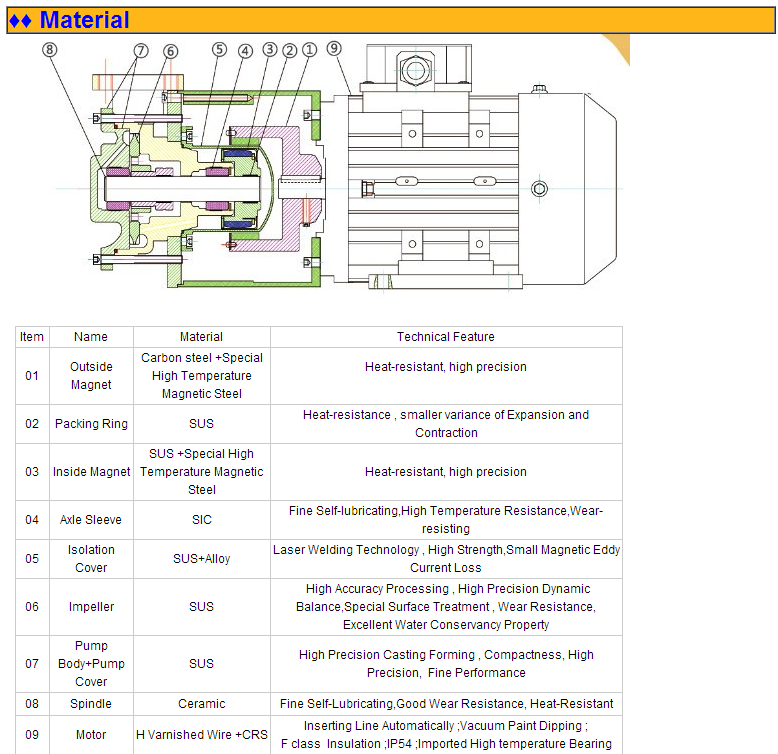
Task: Select item number '09' cell
Action: (32, 735)
